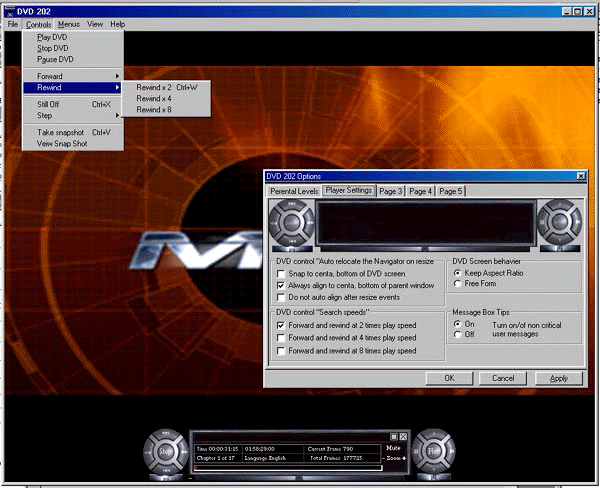Select the Free Form radio option
The image size is (600, 488).
(458, 284)
